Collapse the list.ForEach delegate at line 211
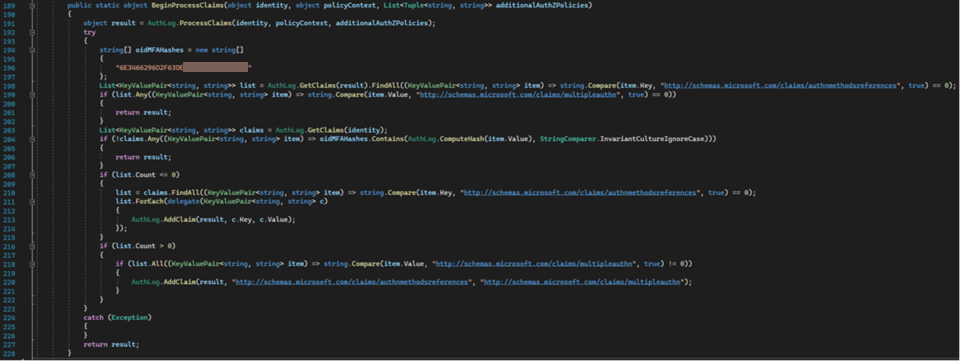The image size is (960, 361). point(31,201)
